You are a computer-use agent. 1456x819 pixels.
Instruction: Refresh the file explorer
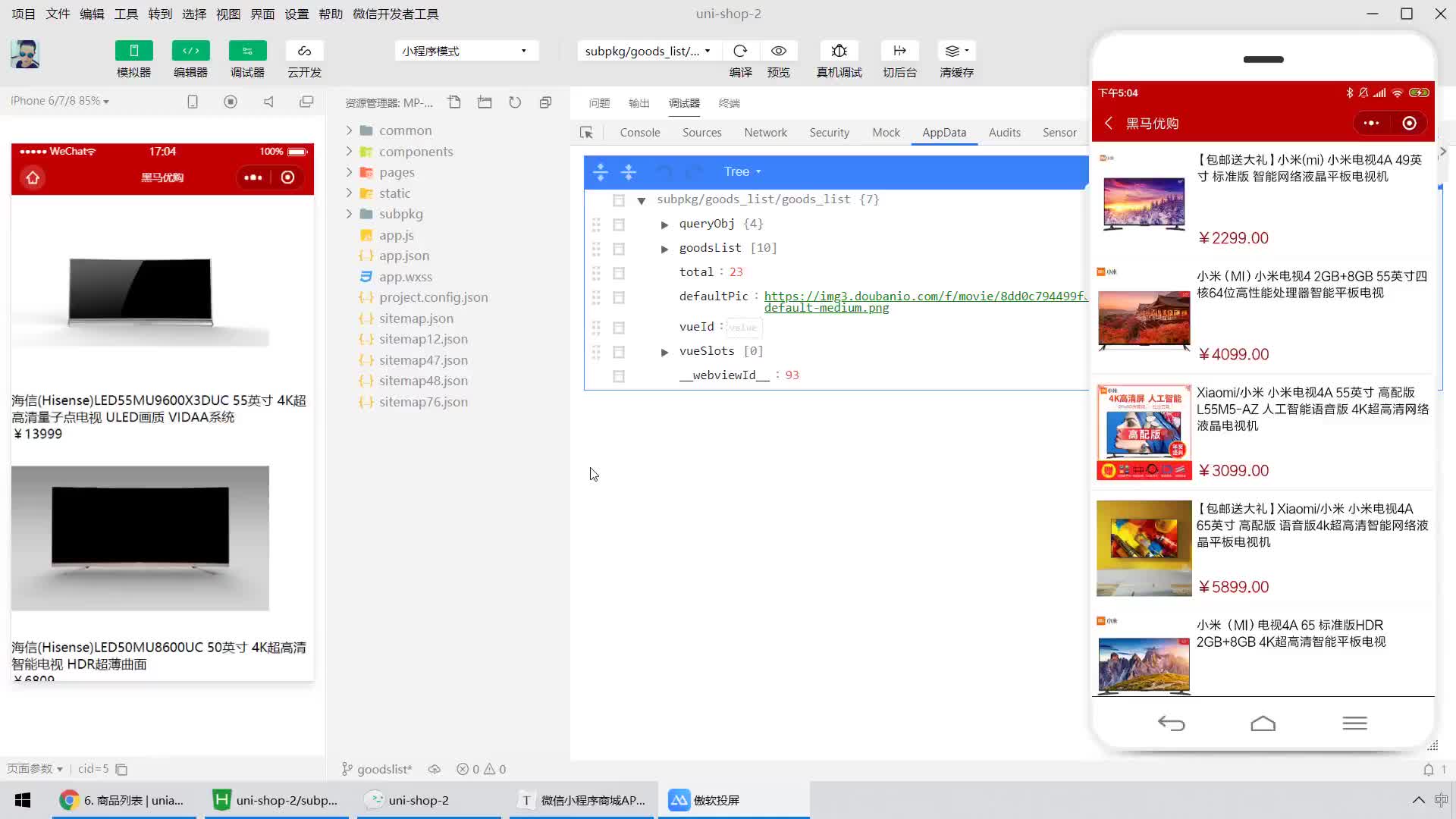515,102
